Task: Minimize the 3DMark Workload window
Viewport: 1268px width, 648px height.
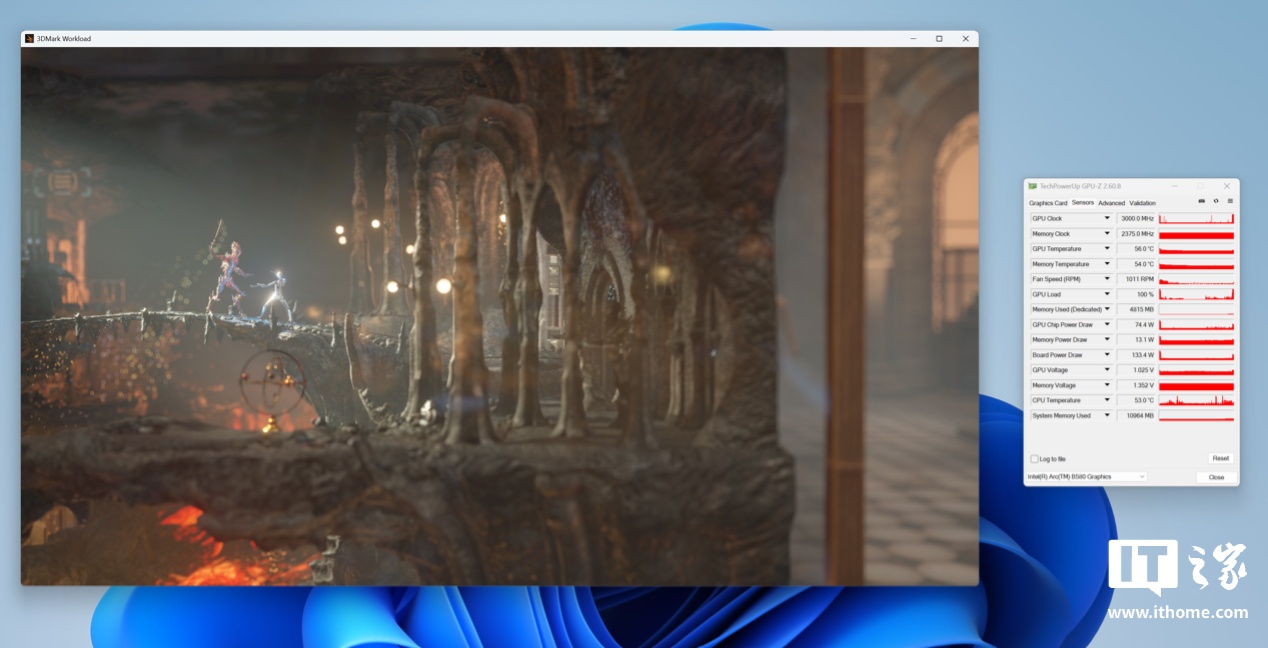Action: coord(913,39)
